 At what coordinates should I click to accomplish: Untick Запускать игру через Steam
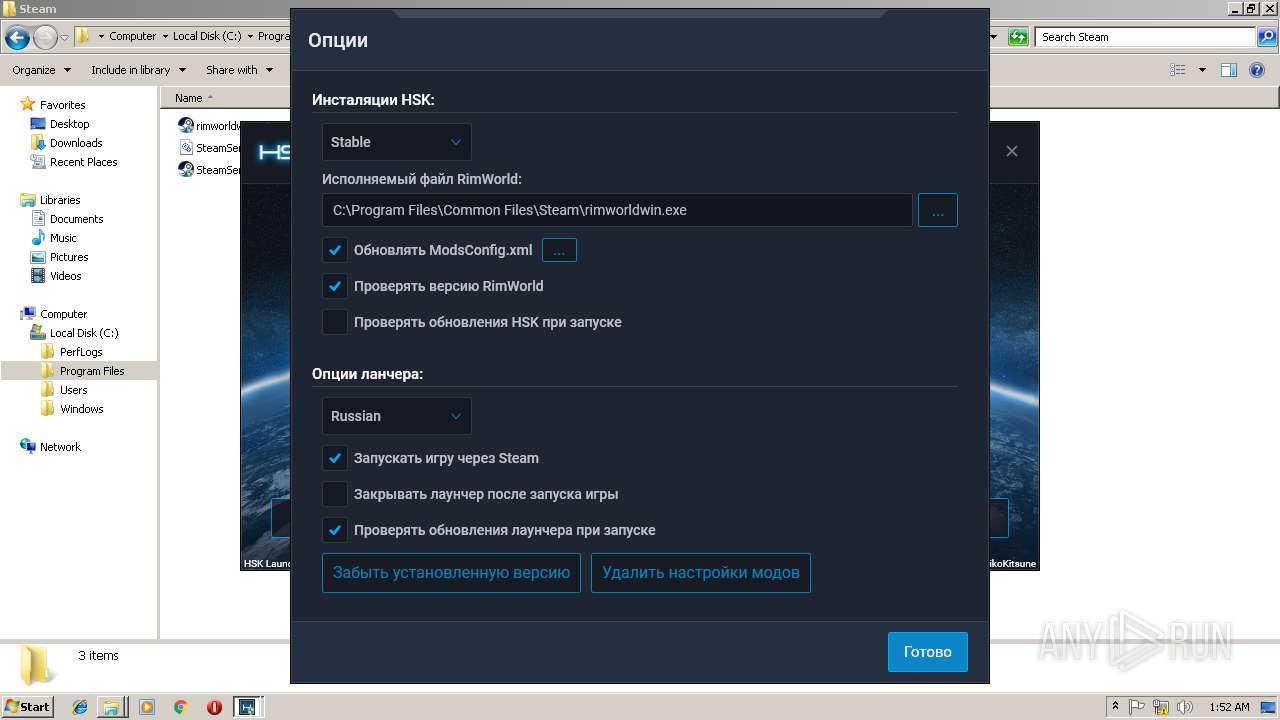(x=335, y=458)
